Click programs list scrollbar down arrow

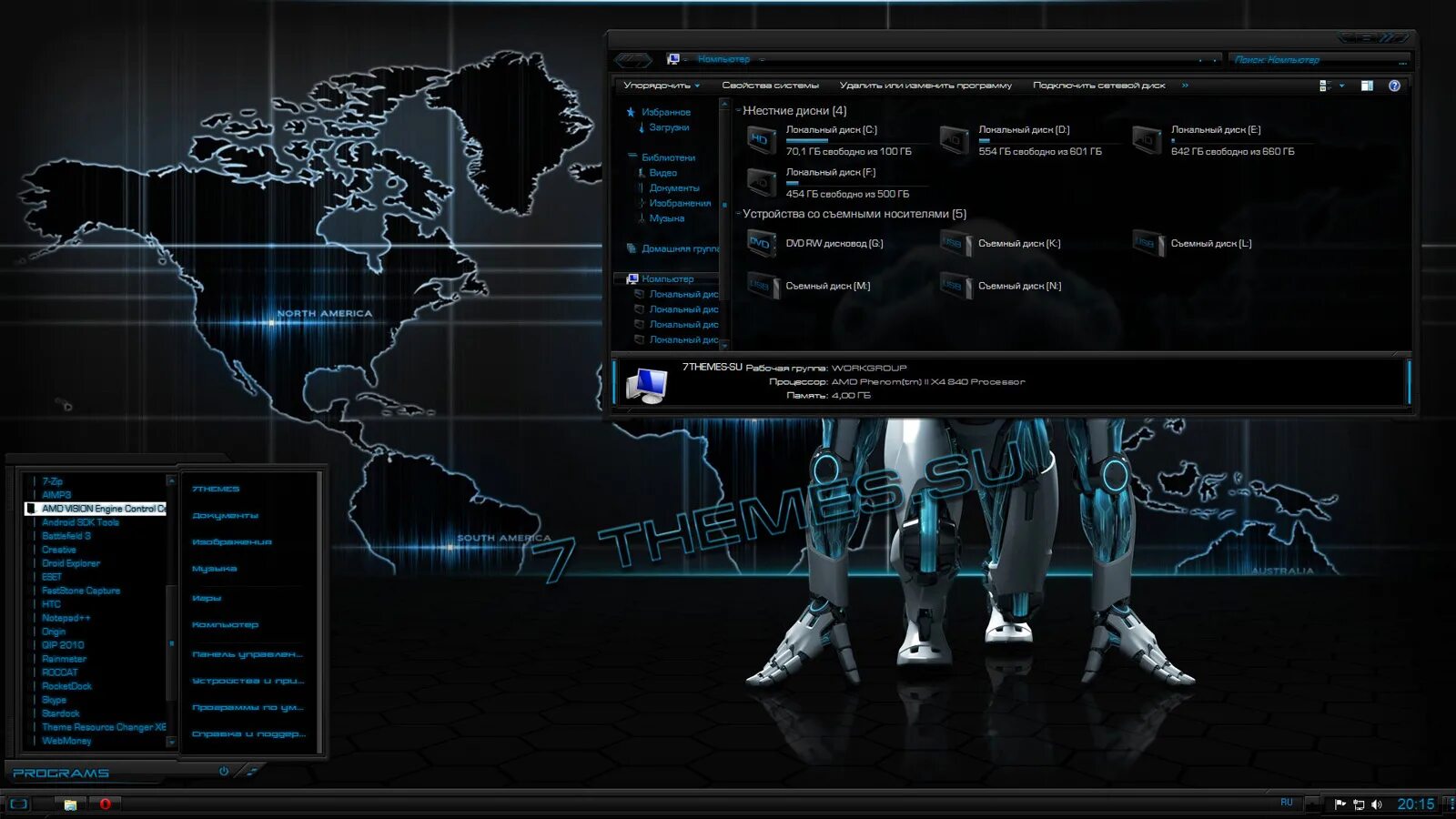tap(171, 743)
